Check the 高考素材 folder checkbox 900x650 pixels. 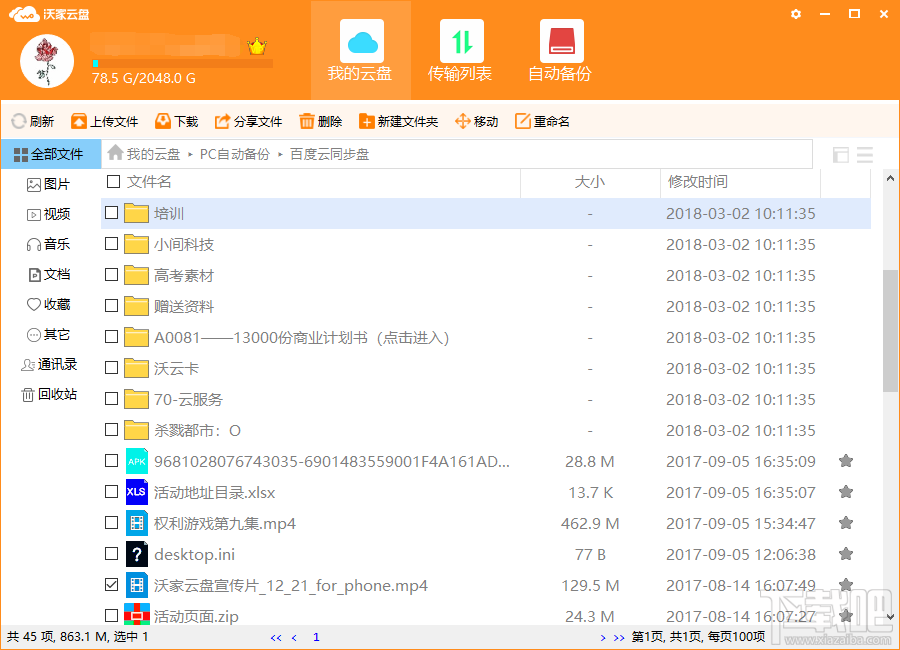click(x=111, y=275)
